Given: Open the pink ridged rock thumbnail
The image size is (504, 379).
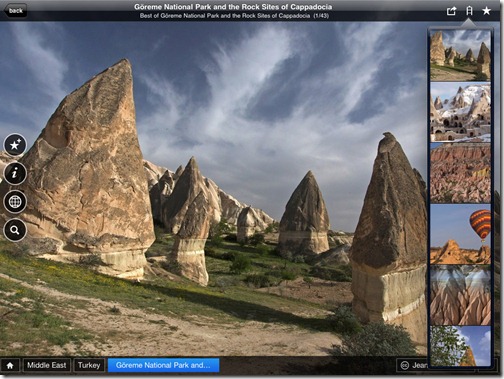Looking at the screenshot, I should tap(460, 295).
